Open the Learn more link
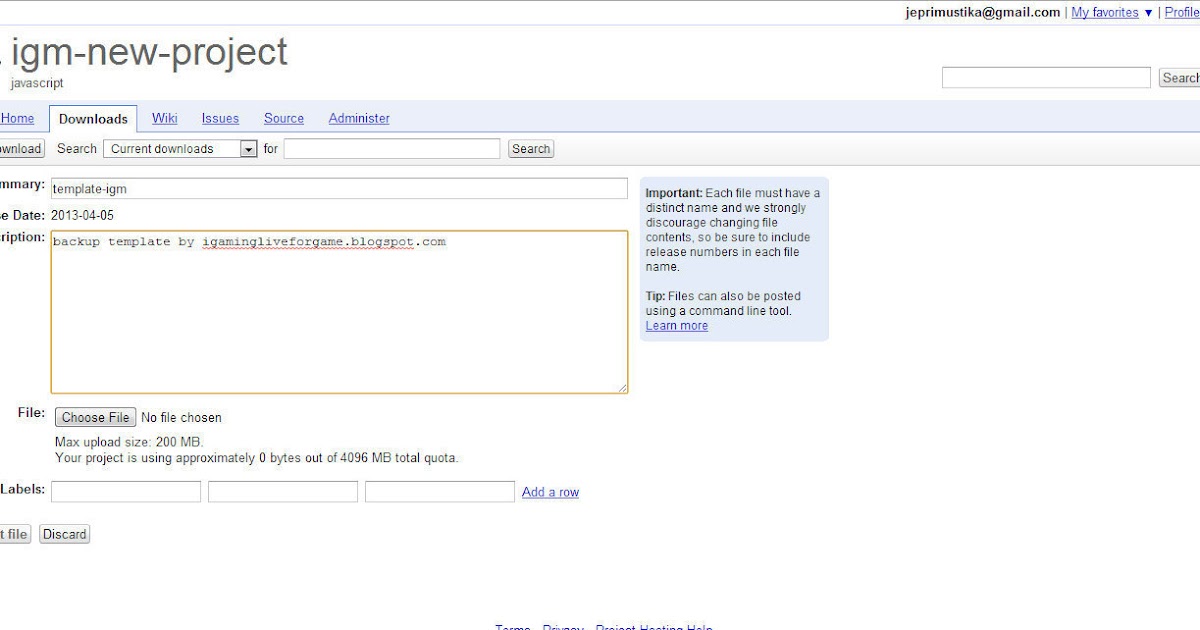The height and width of the screenshot is (630, 1200). coord(676,326)
